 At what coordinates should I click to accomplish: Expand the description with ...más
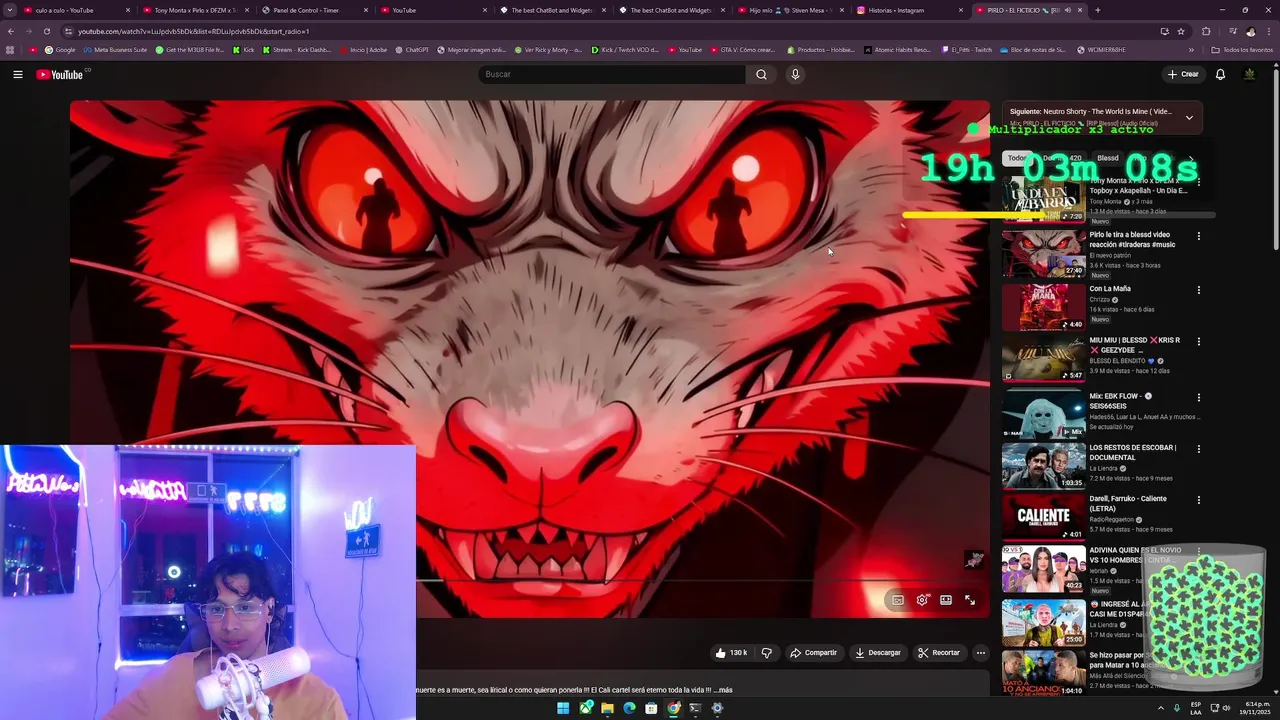[725, 690]
